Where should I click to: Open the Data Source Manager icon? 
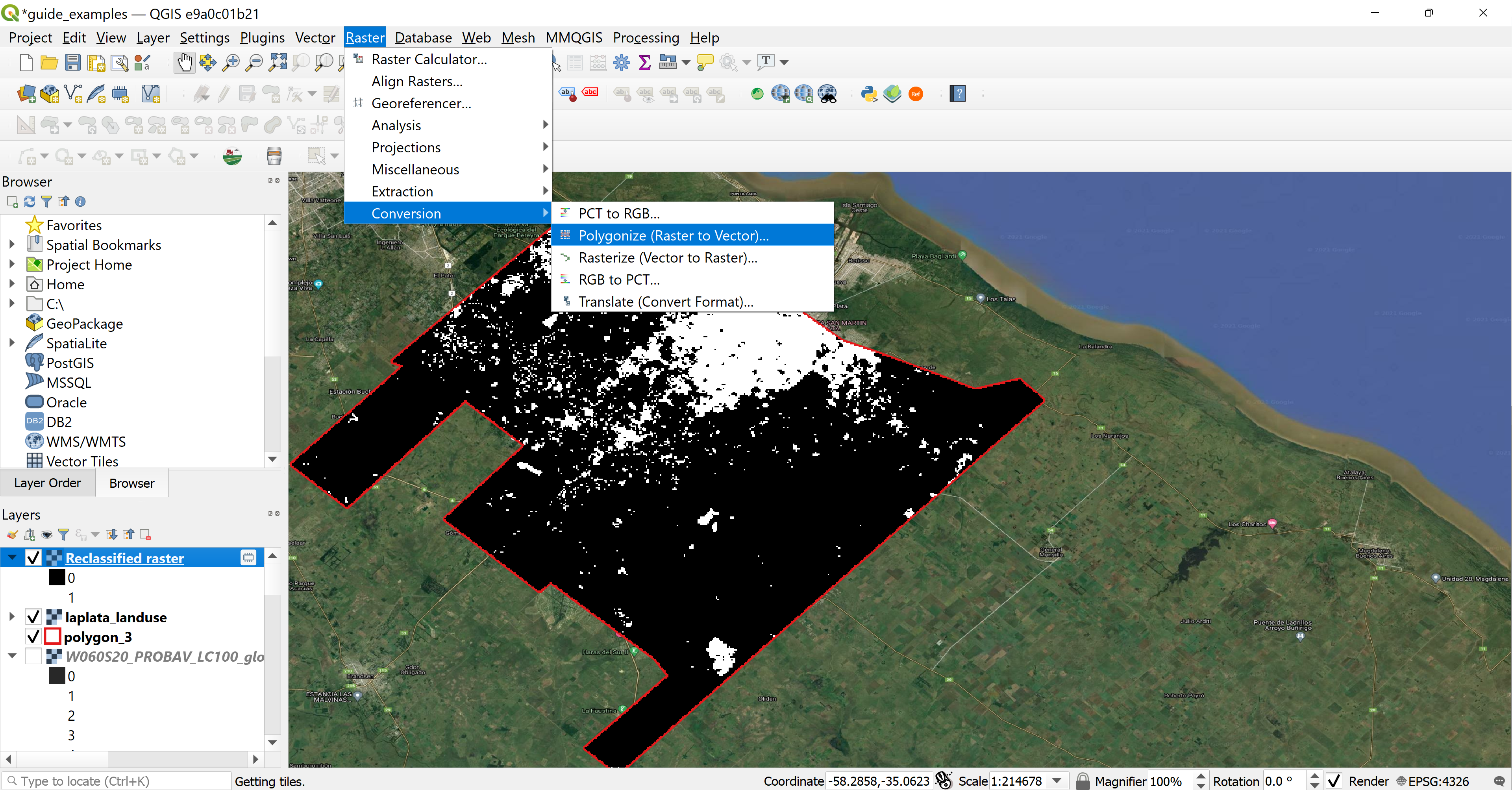[x=26, y=94]
